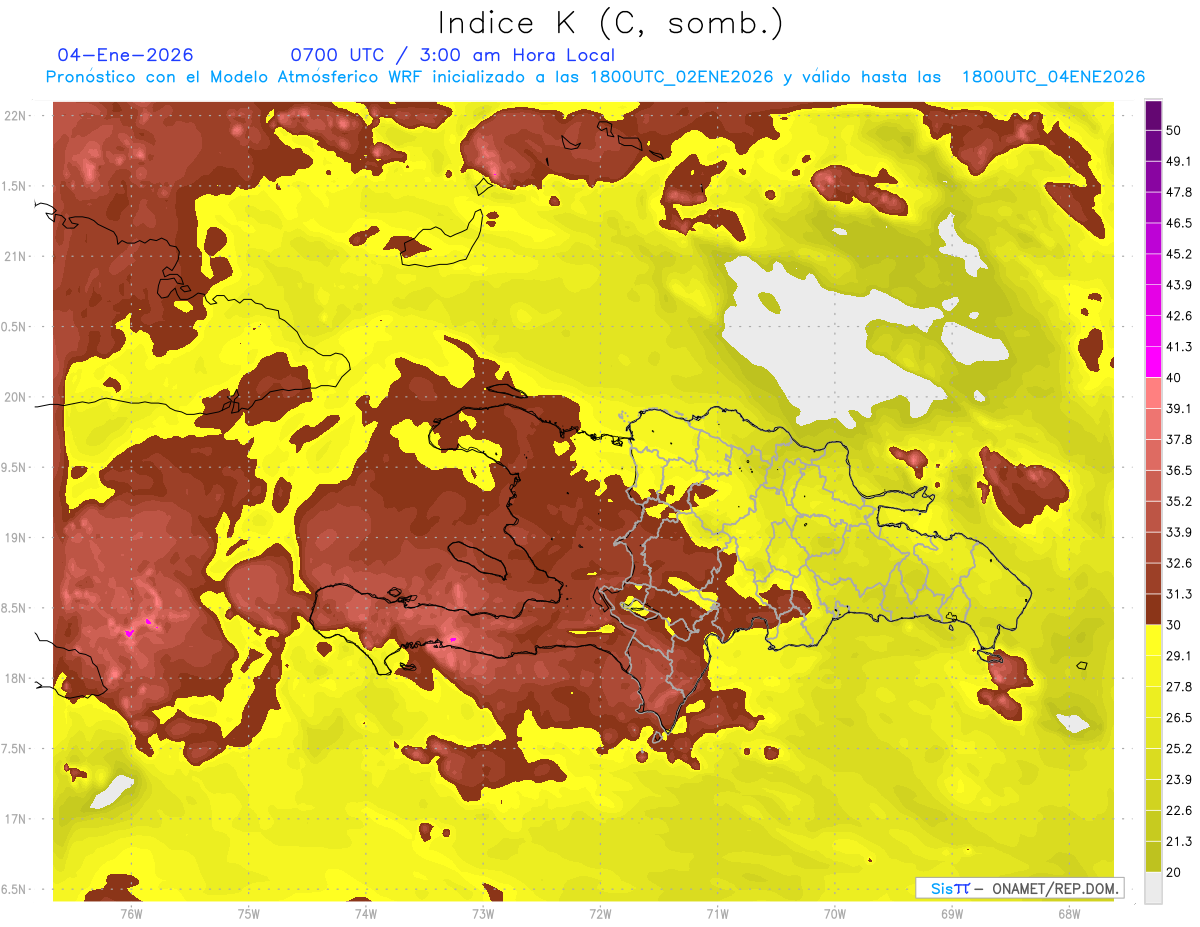The image size is (1200, 927).
Task: Click the colorbar value '25.2'
Action: [1179, 748]
